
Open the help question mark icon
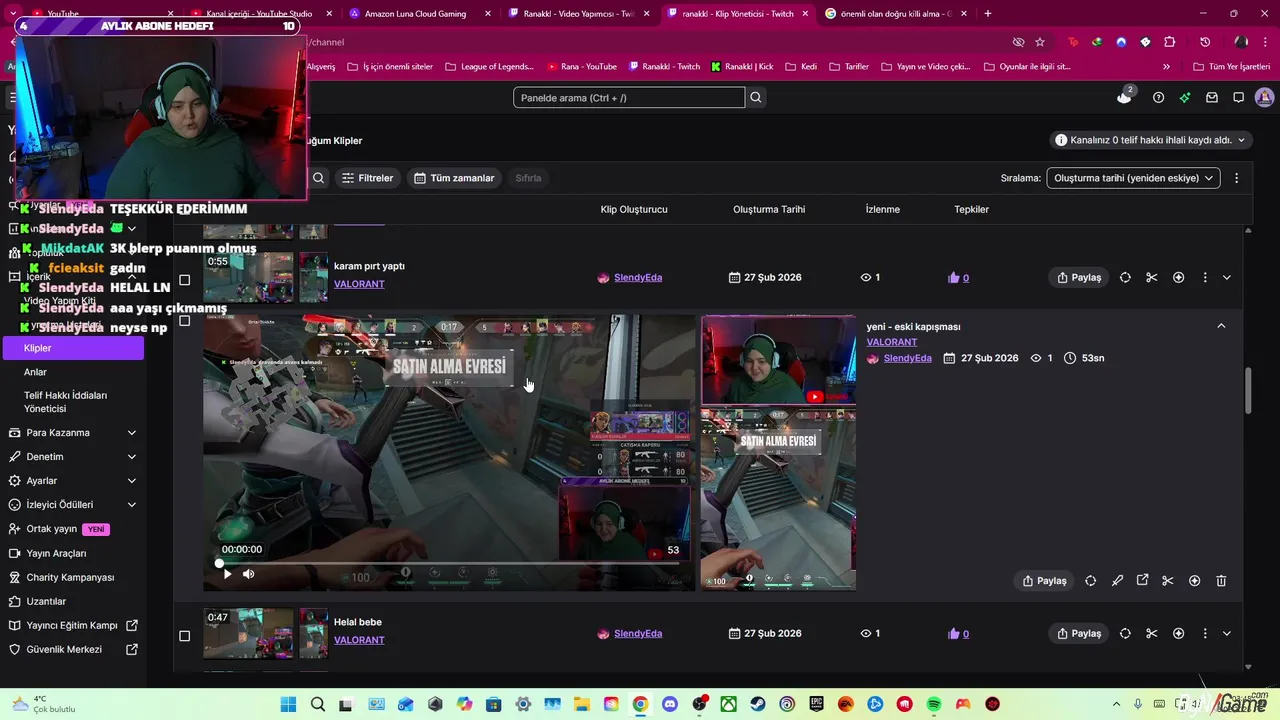pyautogui.click(x=1158, y=97)
